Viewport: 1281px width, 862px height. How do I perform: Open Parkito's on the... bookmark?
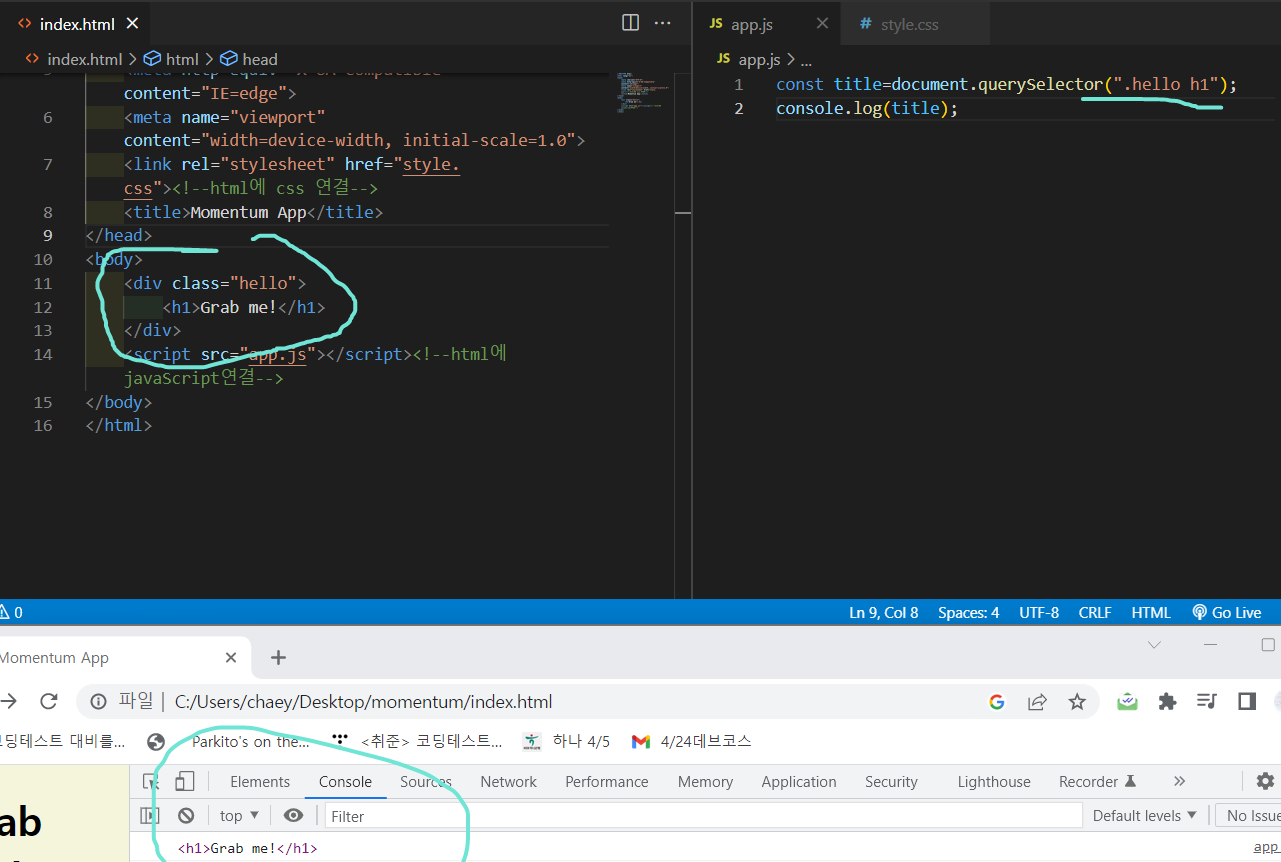pos(228,741)
